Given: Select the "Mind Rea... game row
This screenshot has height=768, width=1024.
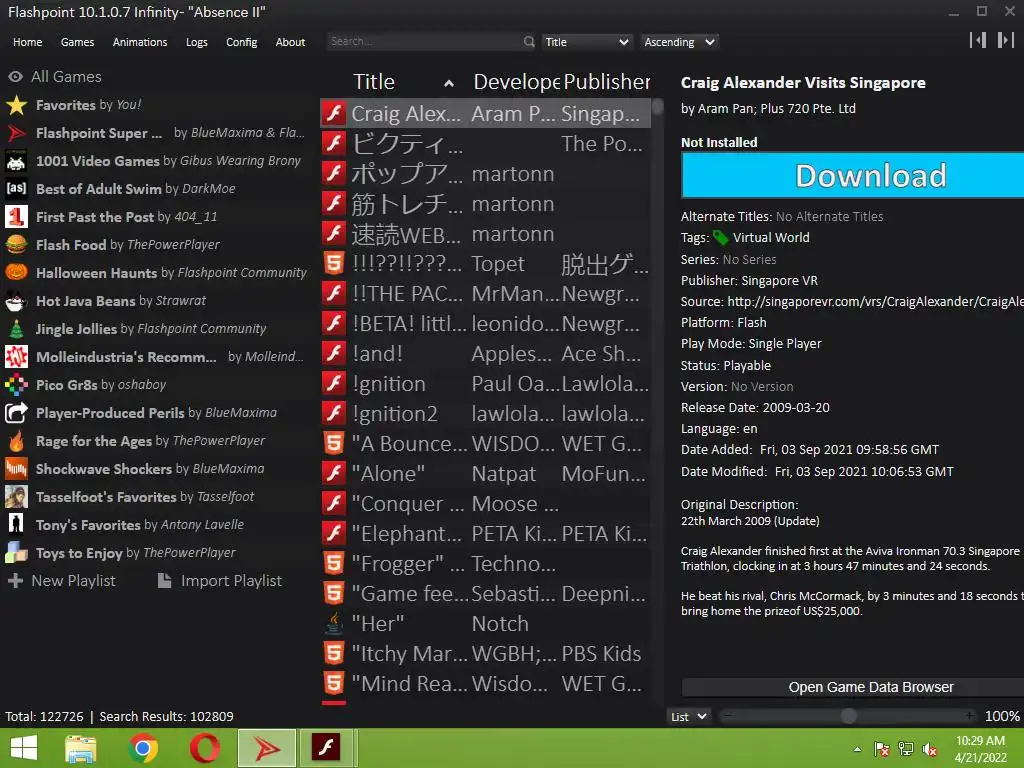Looking at the screenshot, I should [486, 684].
